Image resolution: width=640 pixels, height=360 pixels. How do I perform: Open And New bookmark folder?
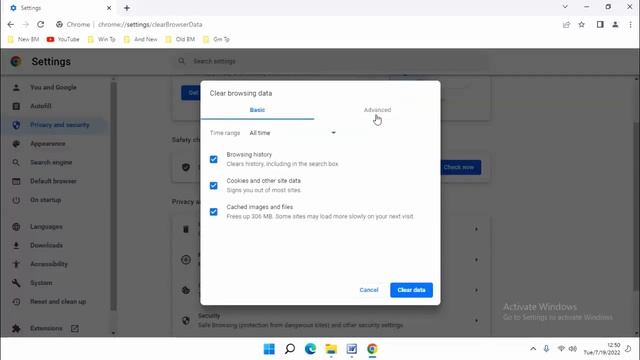point(140,39)
